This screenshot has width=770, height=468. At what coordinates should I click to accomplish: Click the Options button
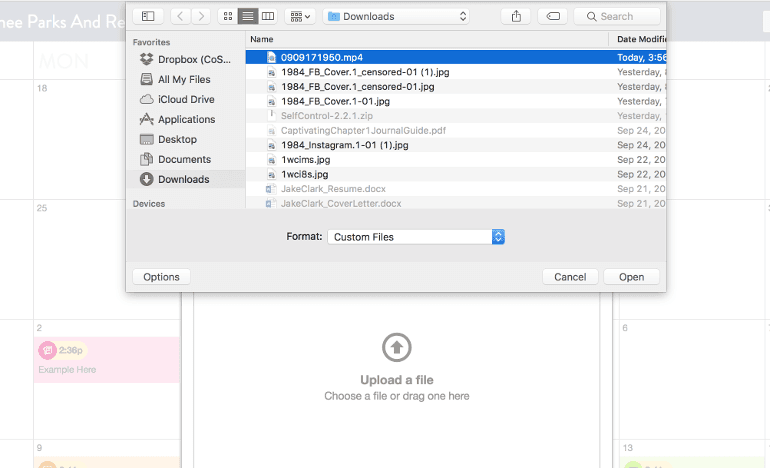[x=161, y=277]
